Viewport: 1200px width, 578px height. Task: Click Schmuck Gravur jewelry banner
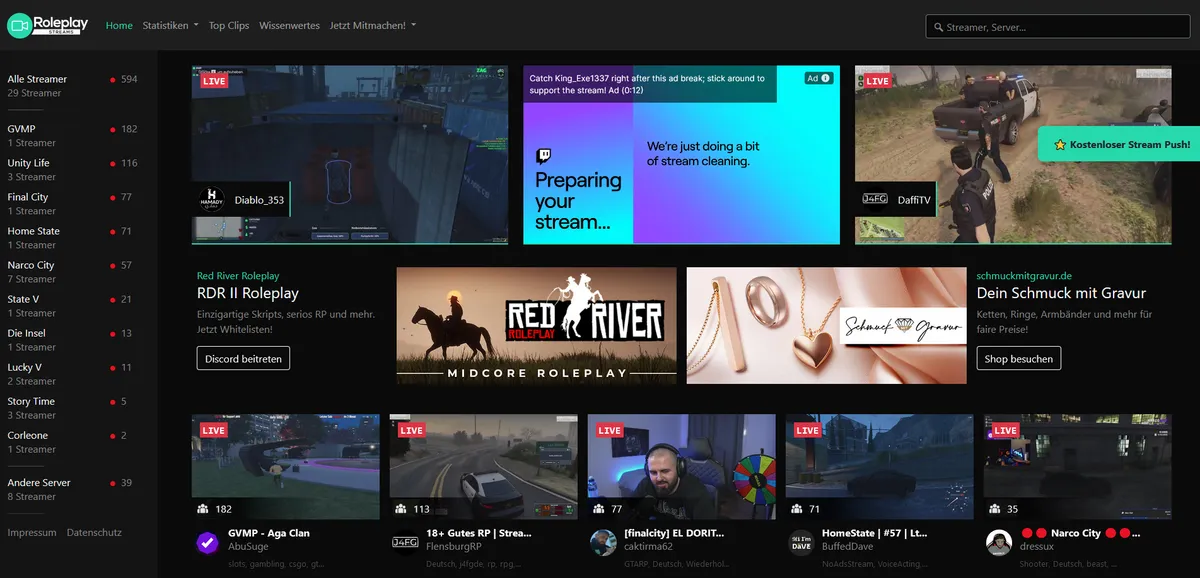pyautogui.click(x=826, y=326)
